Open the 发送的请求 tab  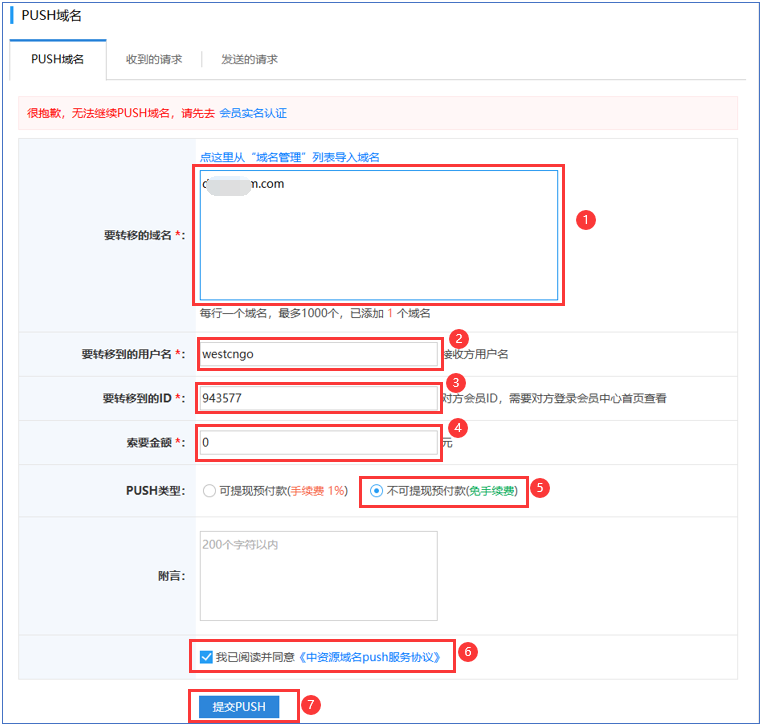pos(250,59)
